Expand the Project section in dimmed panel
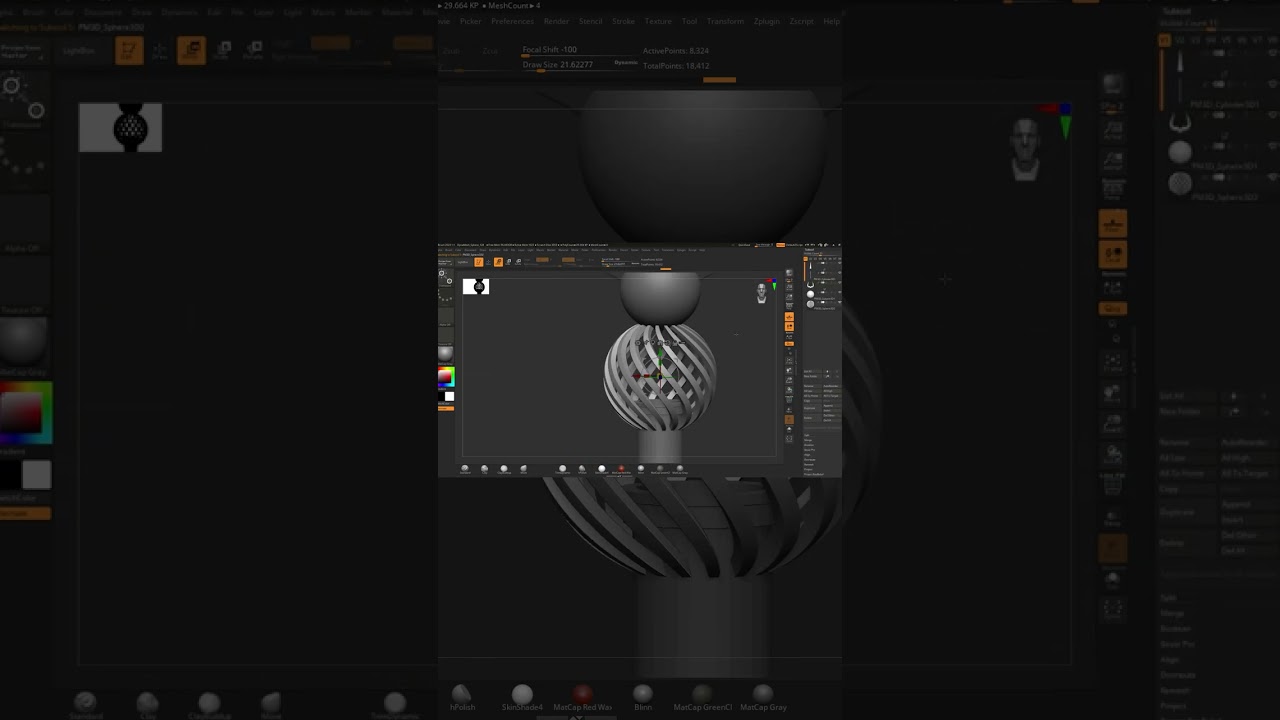 tap(1173, 706)
